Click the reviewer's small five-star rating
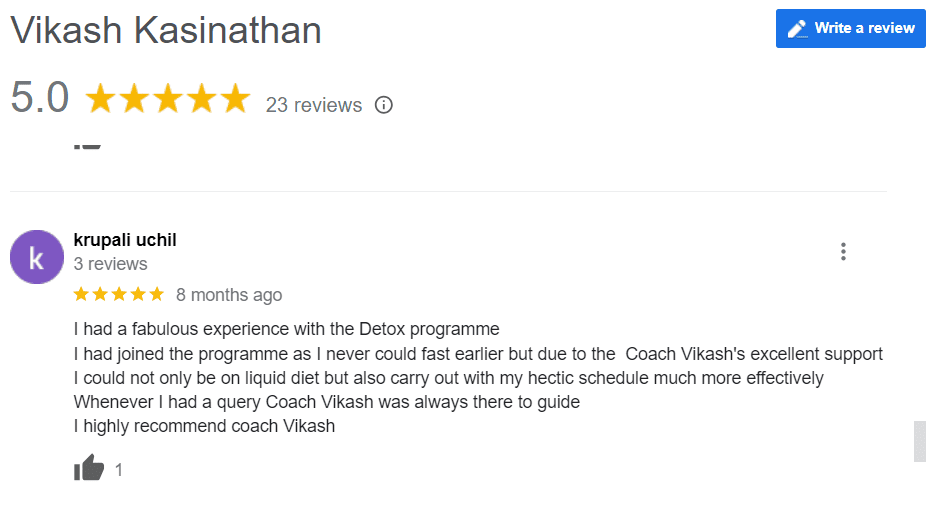 coord(118,294)
